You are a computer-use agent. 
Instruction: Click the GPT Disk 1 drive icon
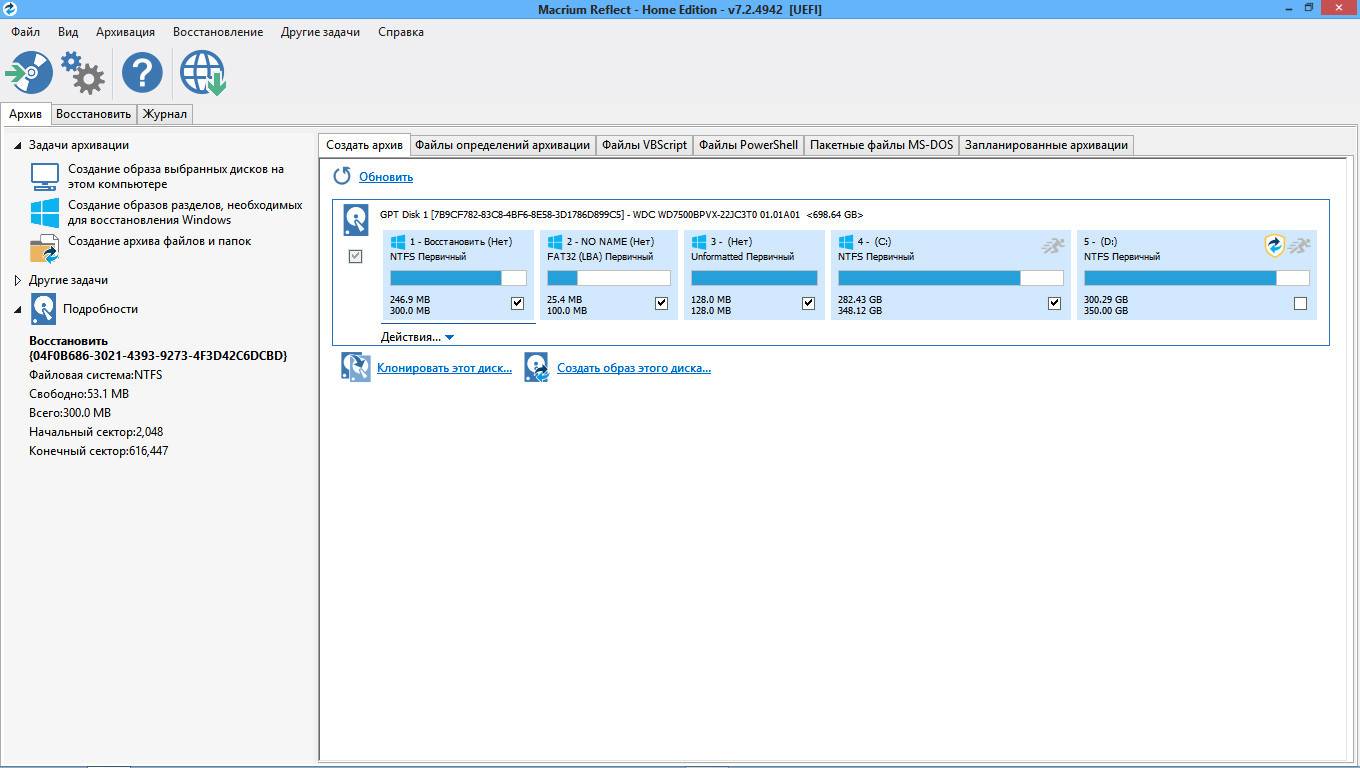pos(356,220)
